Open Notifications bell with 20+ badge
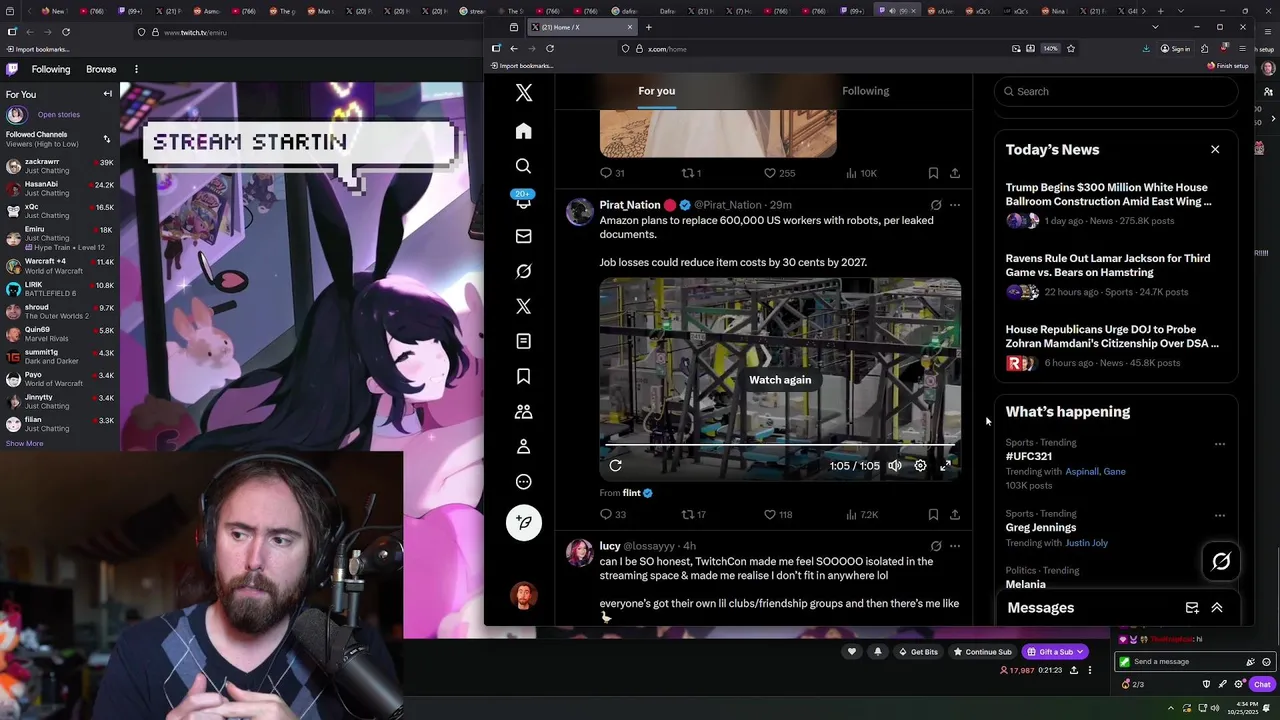This screenshot has height=720, width=1280. tap(523, 201)
